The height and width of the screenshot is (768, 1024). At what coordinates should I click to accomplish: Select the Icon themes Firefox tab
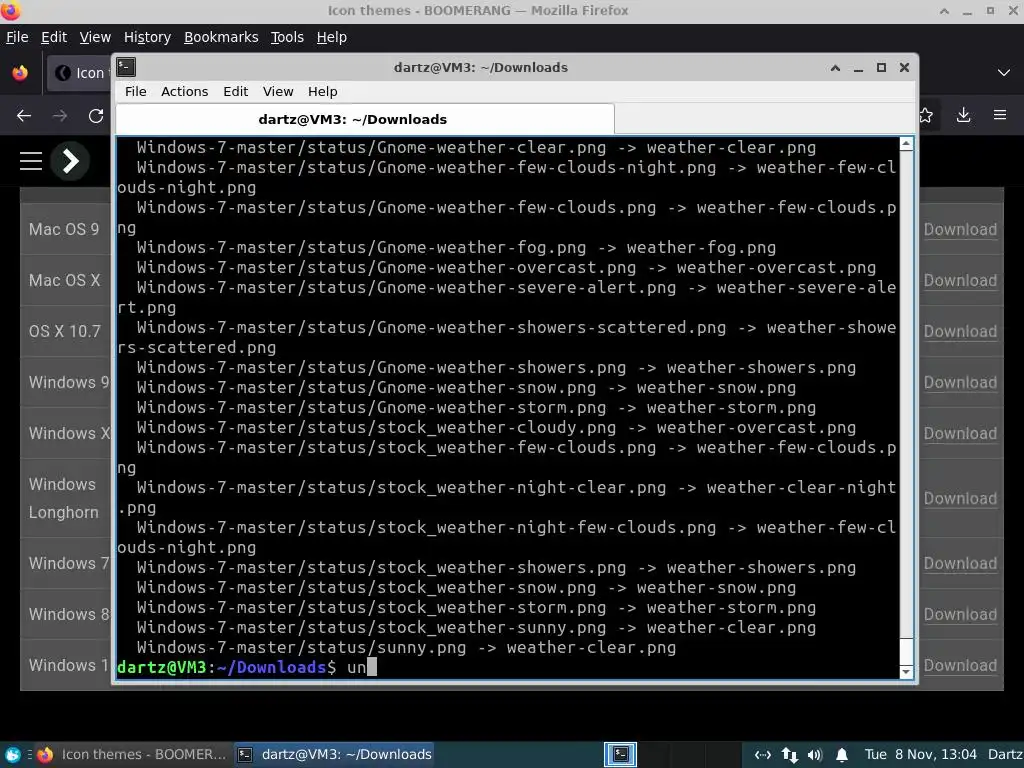click(79, 72)
